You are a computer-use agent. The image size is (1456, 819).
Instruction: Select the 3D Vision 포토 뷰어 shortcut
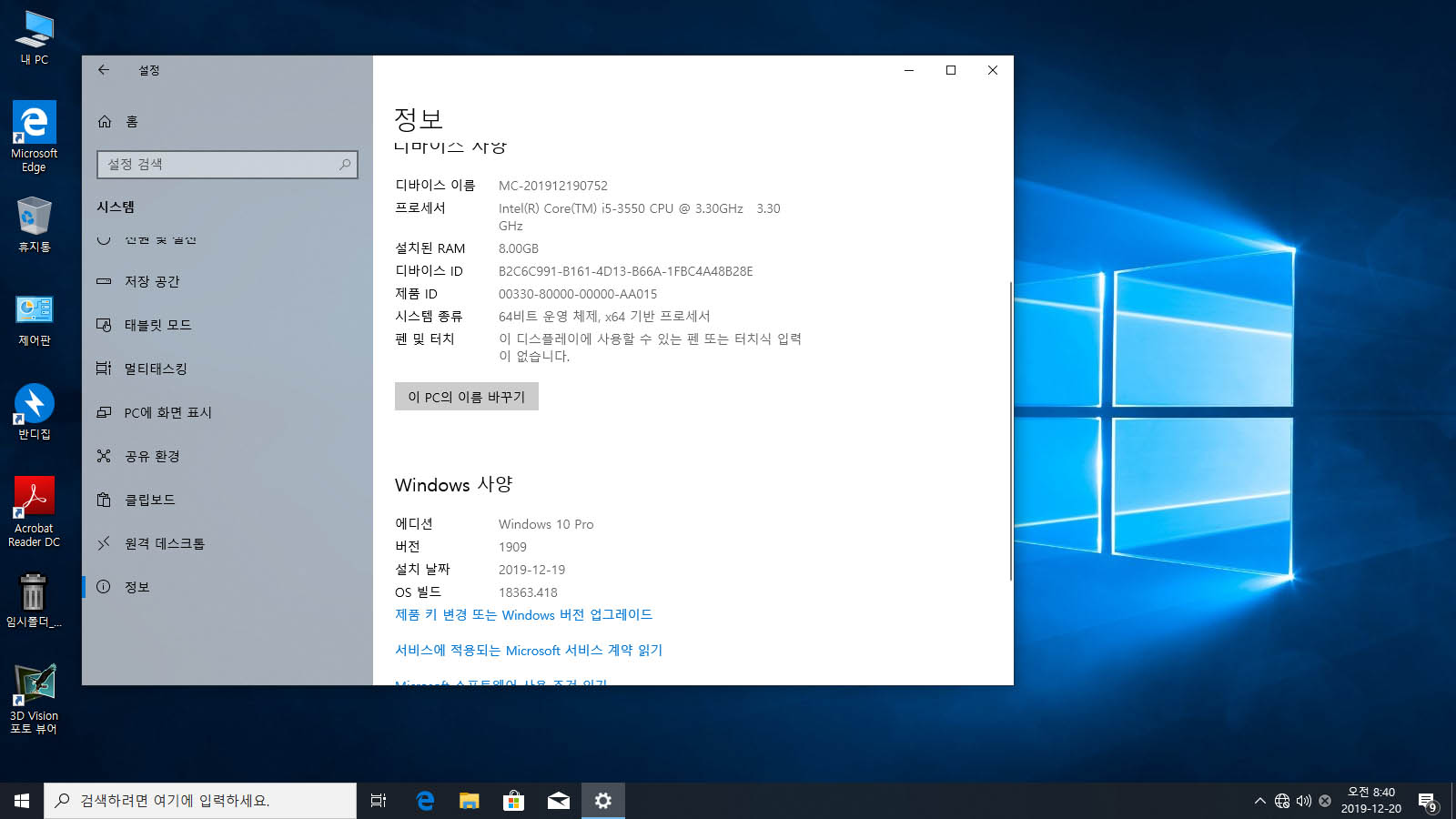pos(35,699)
